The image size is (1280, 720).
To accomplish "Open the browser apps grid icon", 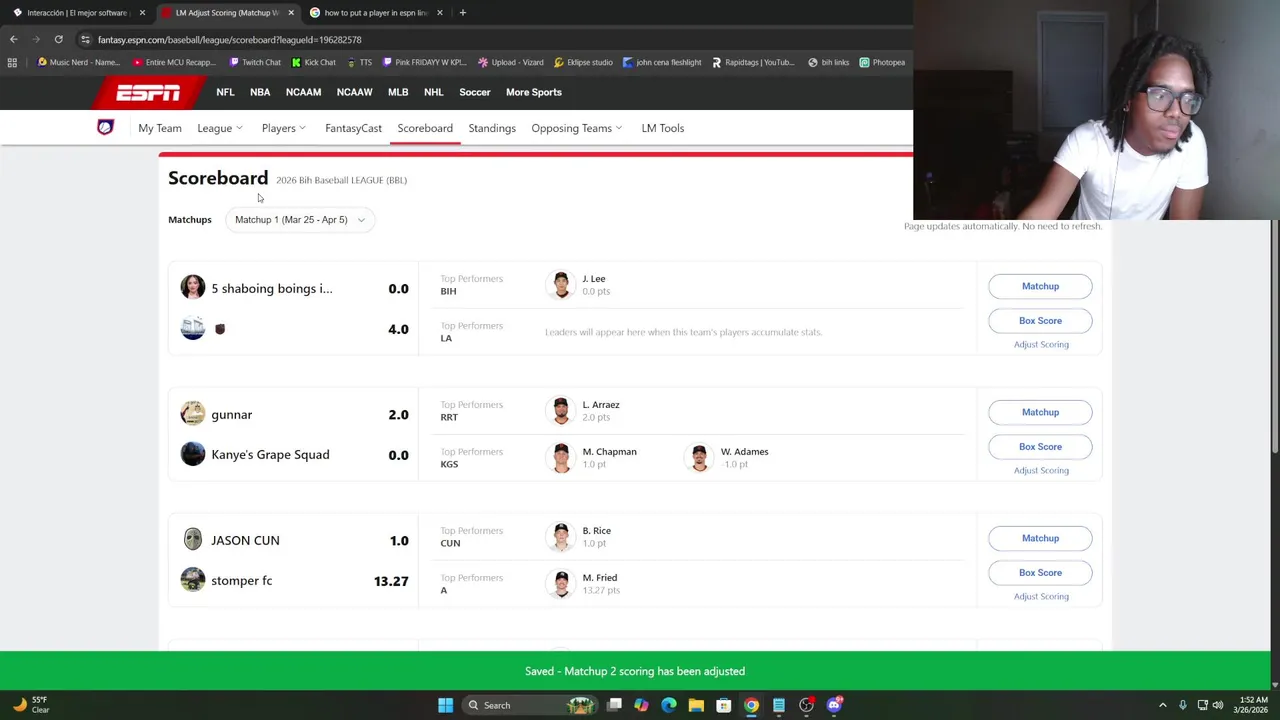I will click(12, 62).
